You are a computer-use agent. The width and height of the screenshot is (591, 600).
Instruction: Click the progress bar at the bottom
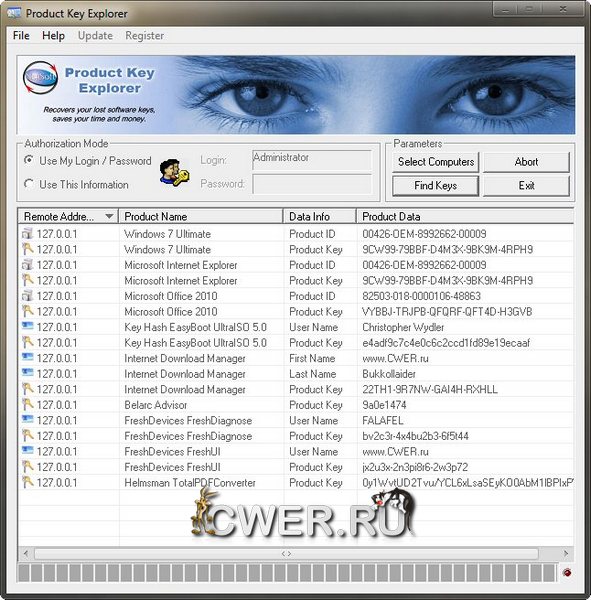[x=287, y=573]
